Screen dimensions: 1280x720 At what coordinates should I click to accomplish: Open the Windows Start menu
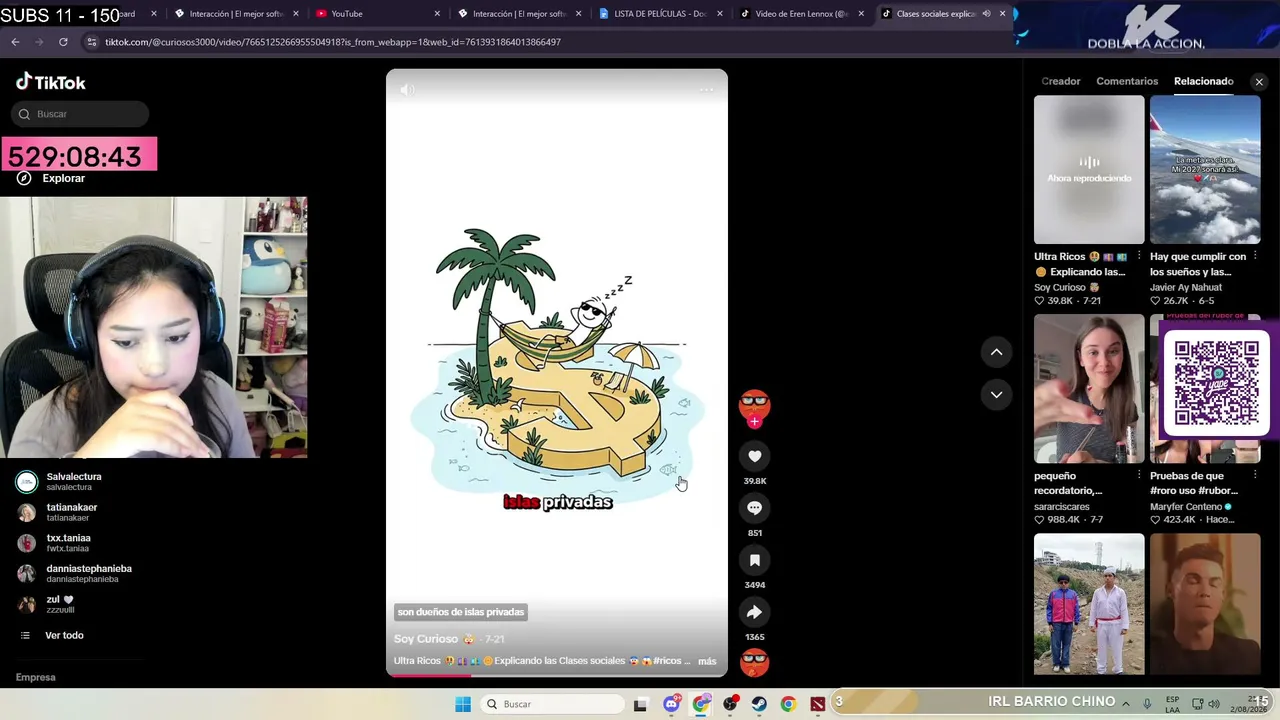pos(463,704)
